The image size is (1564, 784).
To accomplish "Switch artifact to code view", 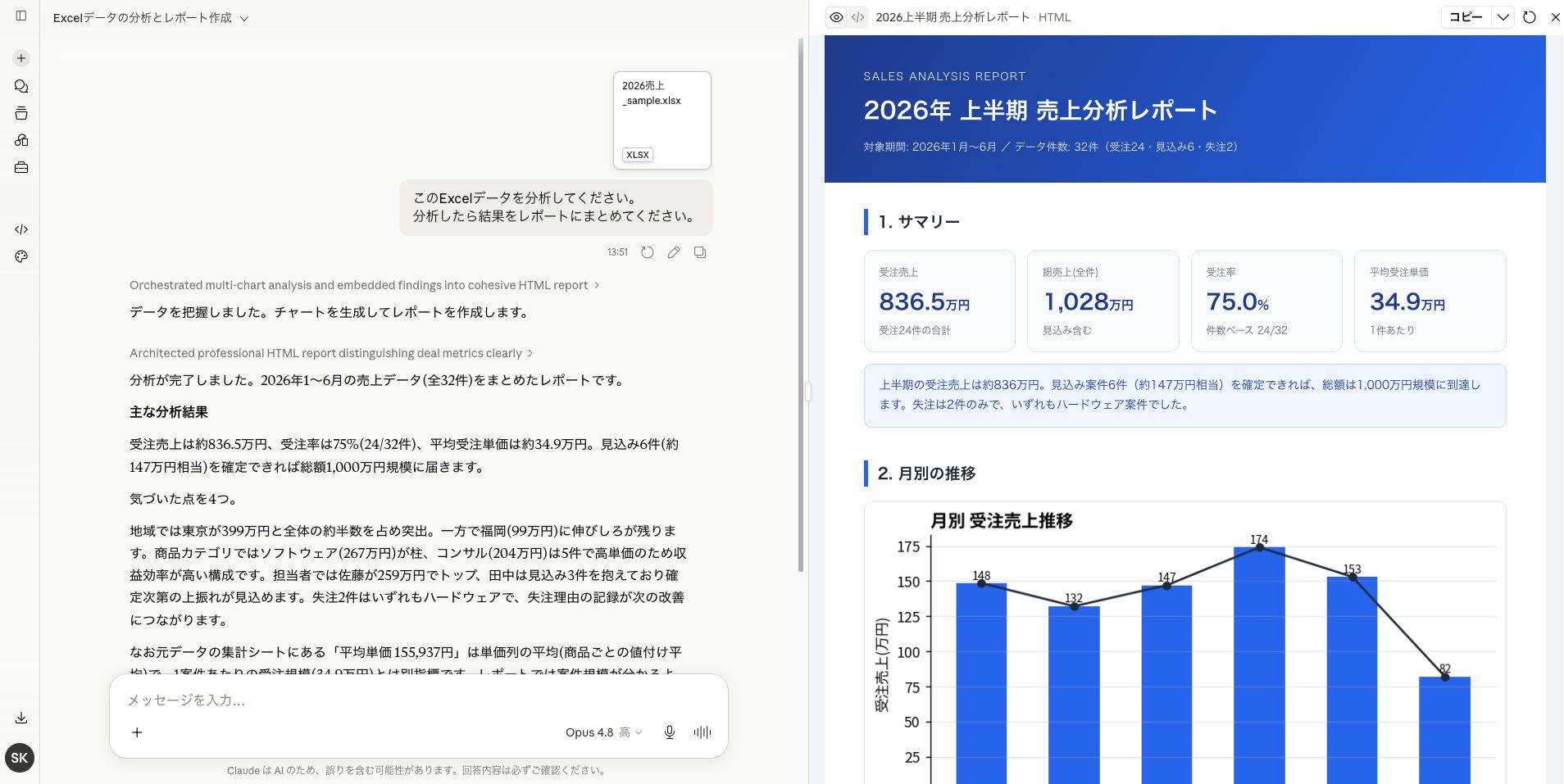I will pyautogui.click(x=857, y=17).
